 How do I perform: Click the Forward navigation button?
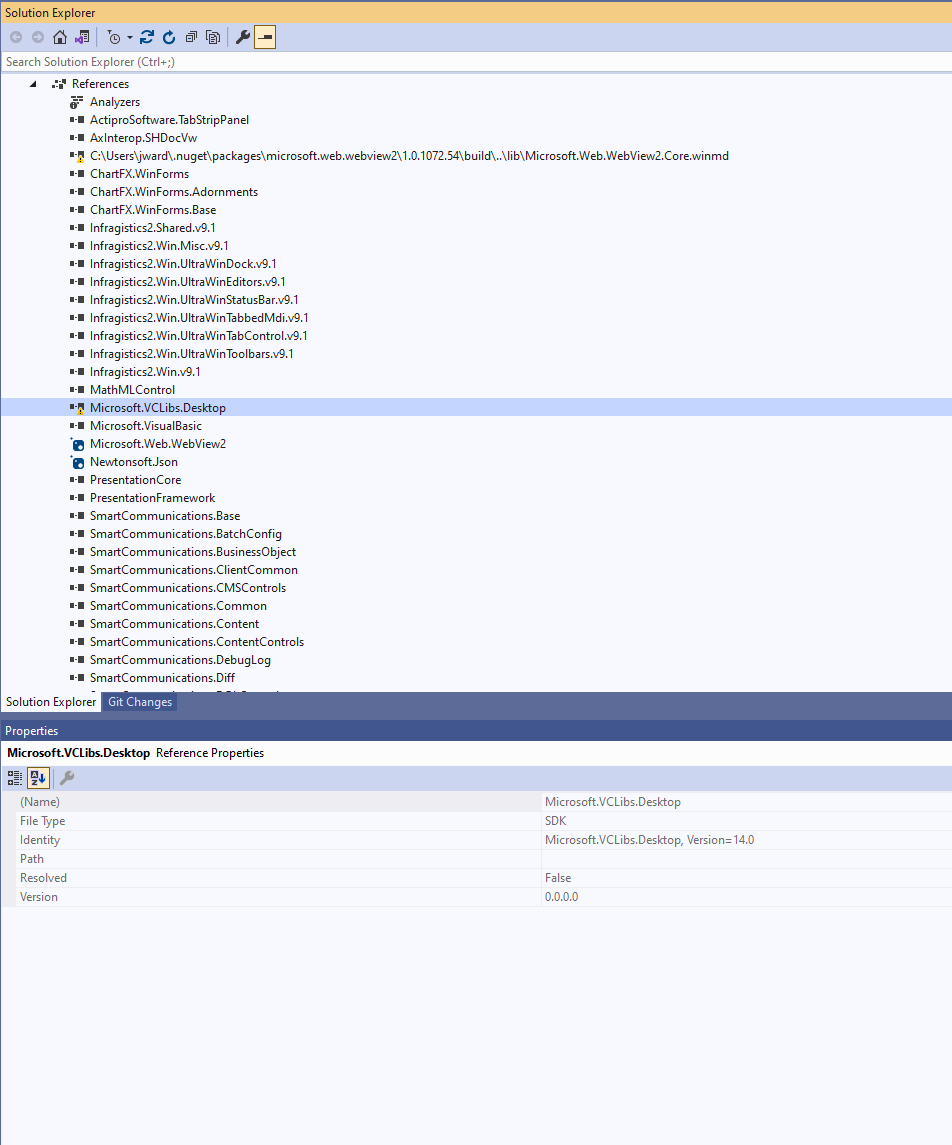38,37
